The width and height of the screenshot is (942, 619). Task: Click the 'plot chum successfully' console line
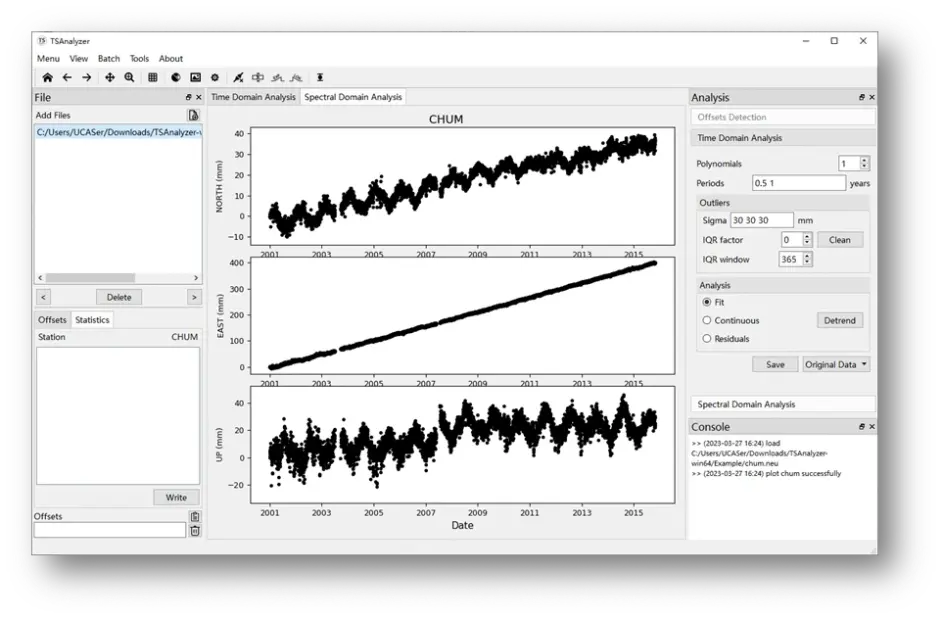coord(766,474)
